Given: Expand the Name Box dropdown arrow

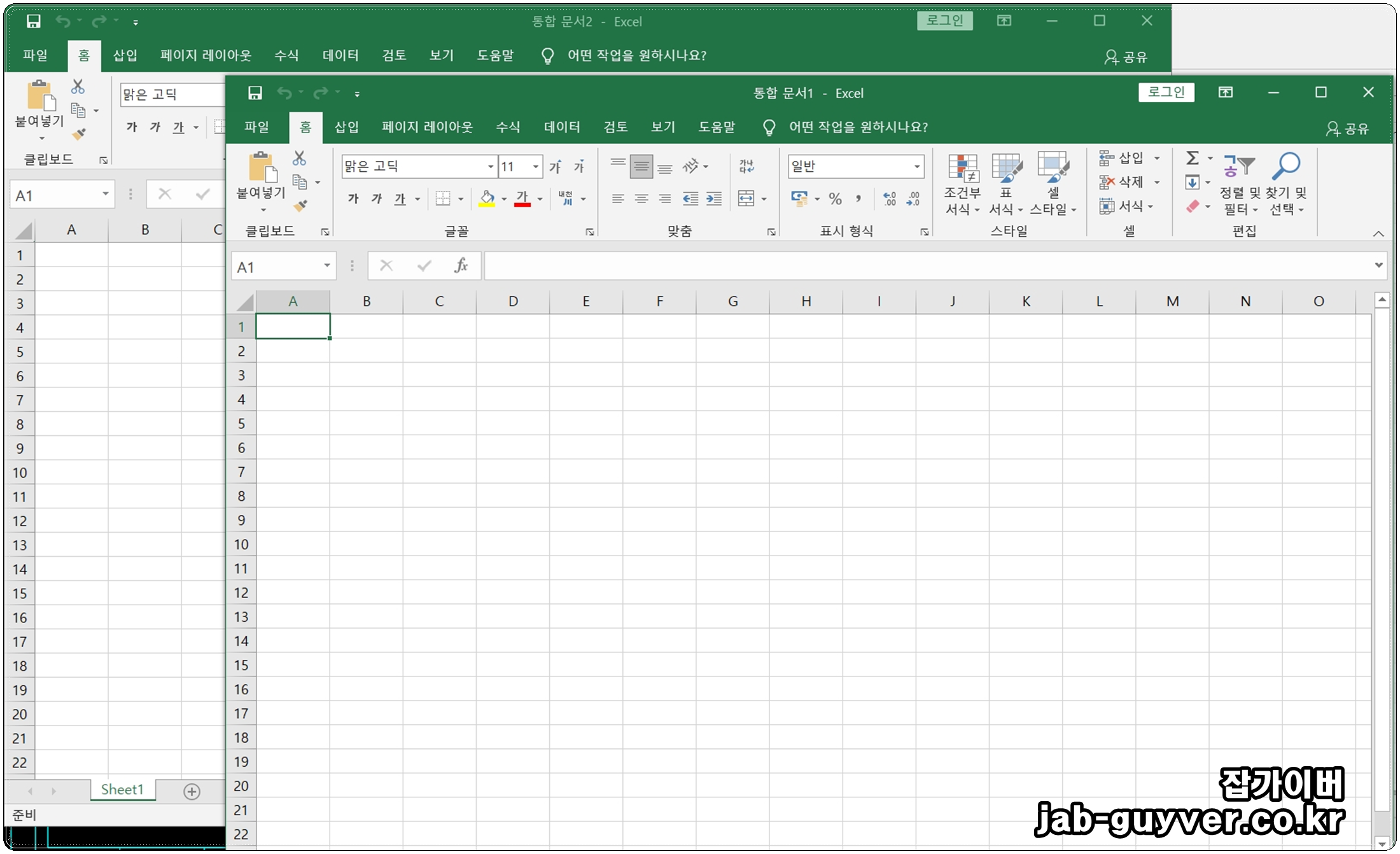Looking at the screenshot, I should (x=326, y=266).
